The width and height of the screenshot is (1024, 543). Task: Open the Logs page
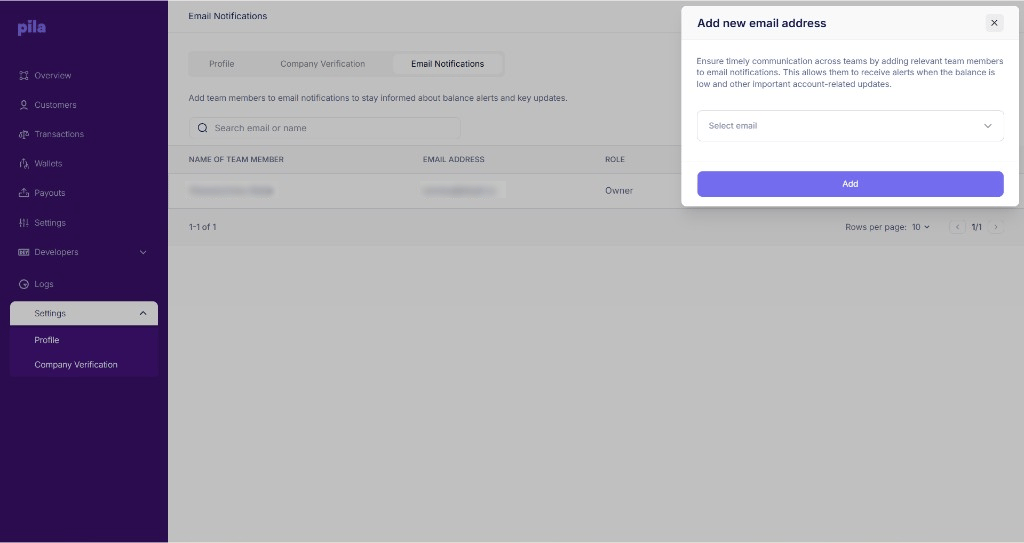[x=44, y=284]
